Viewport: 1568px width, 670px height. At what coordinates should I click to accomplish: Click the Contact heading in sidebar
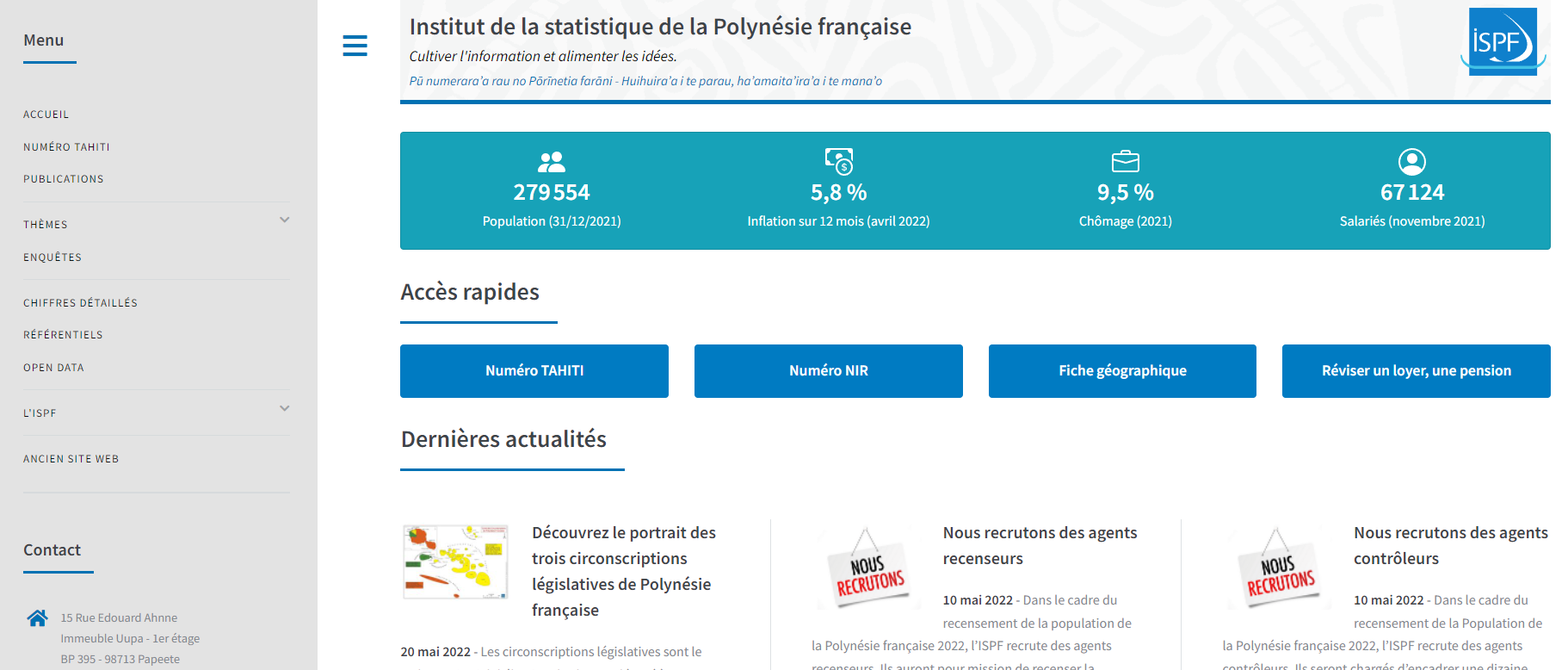coord(52,550)
